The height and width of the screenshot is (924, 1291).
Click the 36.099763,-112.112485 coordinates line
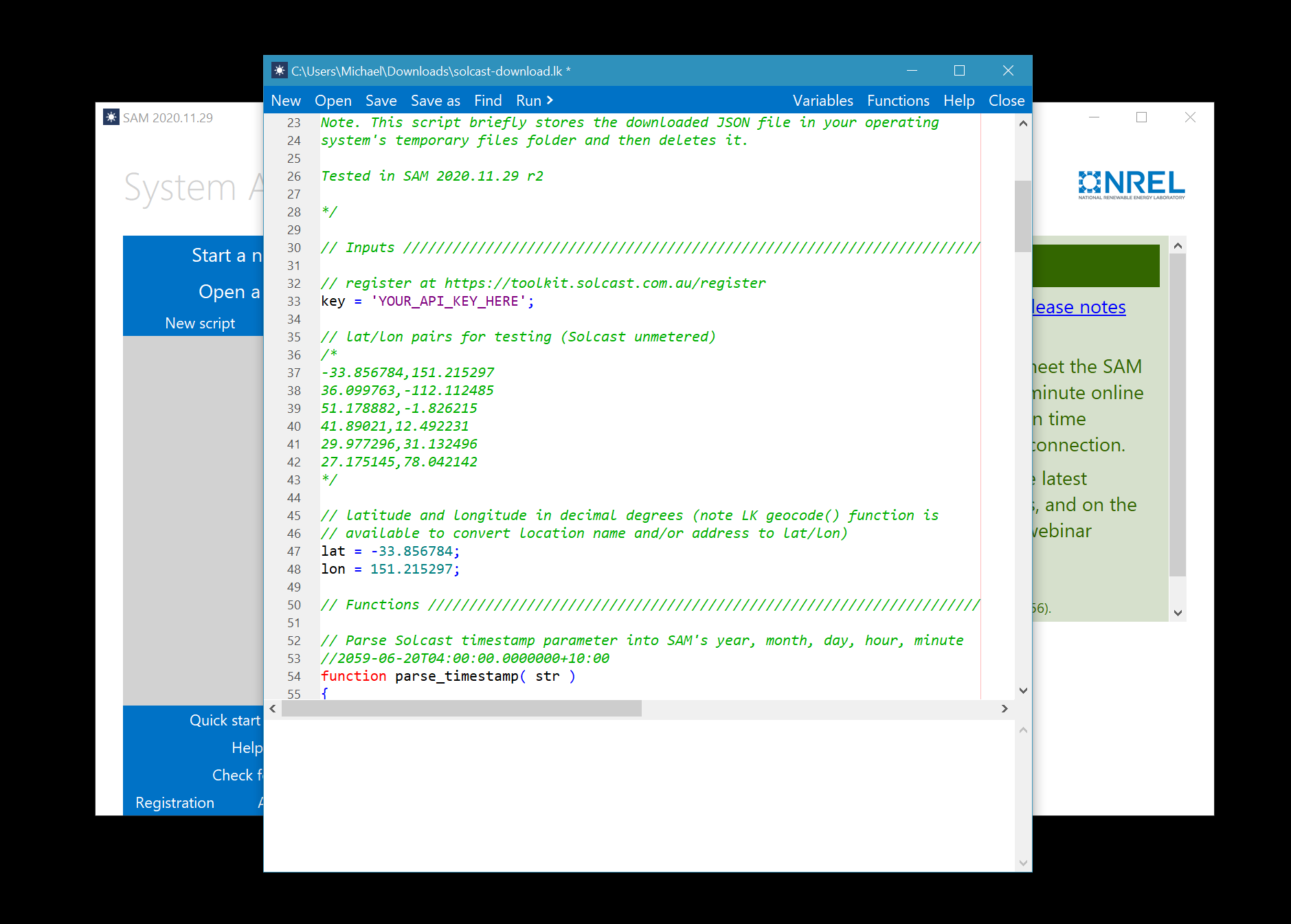(407, 390)
